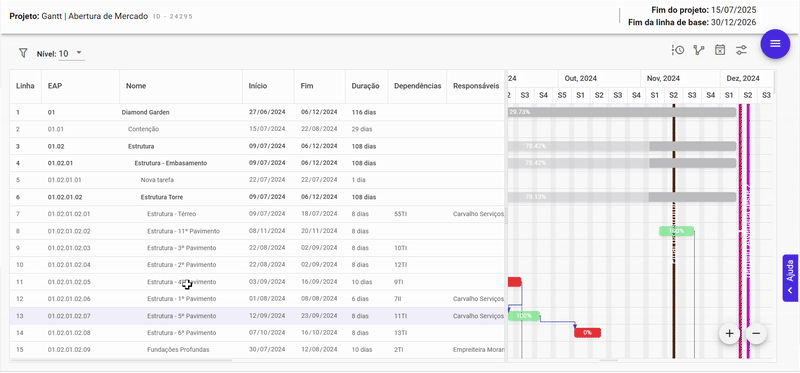Click the Início column header
Screen dimensions: 800x373
268,86
